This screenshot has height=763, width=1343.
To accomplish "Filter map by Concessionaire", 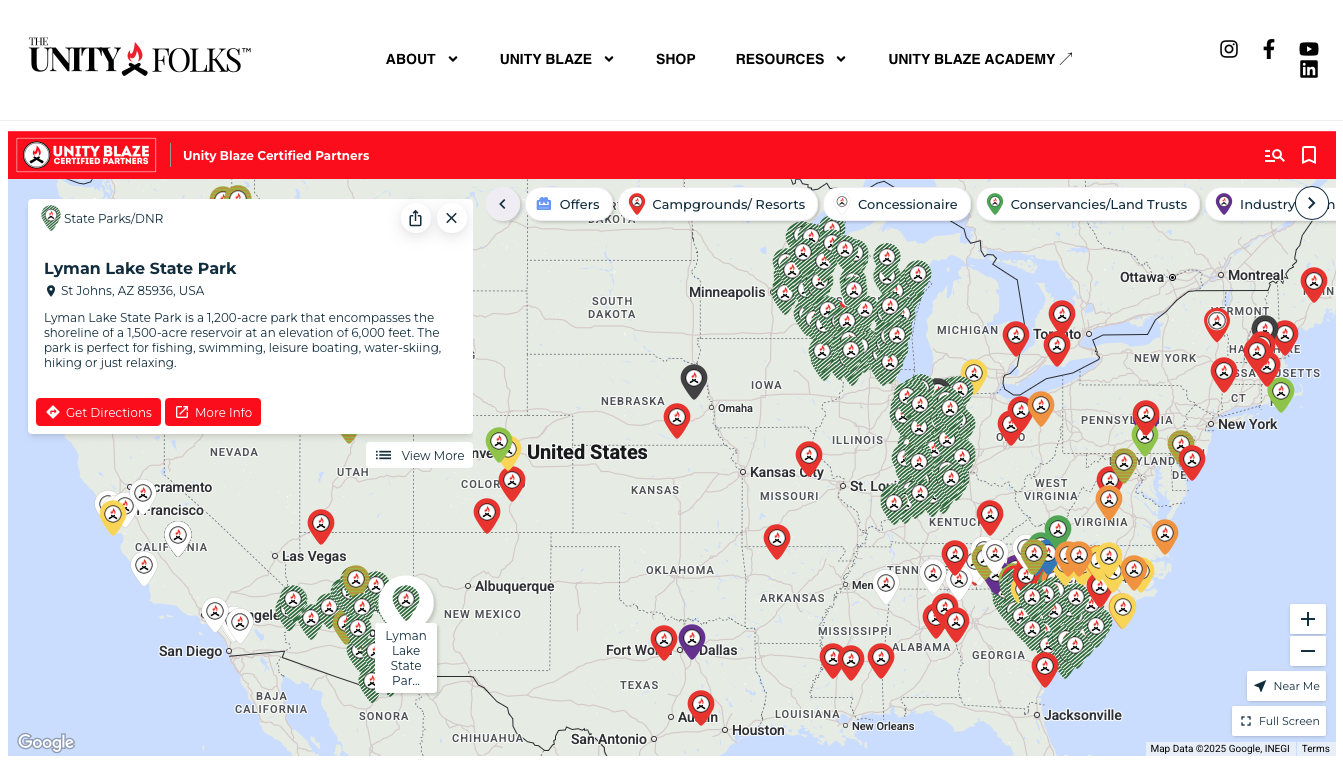I will [x=897, y=204].
